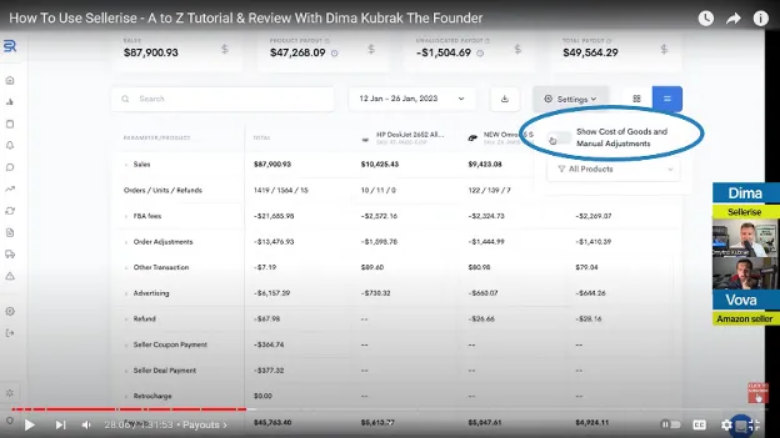This screenshot has height=438, width=780.
Task: Open the square box sidebar icon
Action: pos(10,124)
